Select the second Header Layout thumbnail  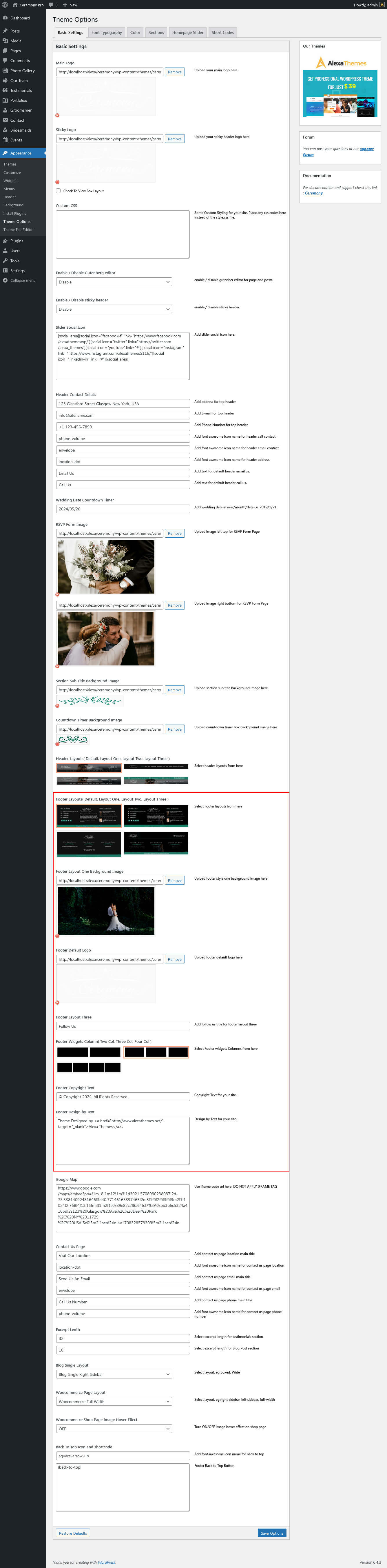[156, 766]
